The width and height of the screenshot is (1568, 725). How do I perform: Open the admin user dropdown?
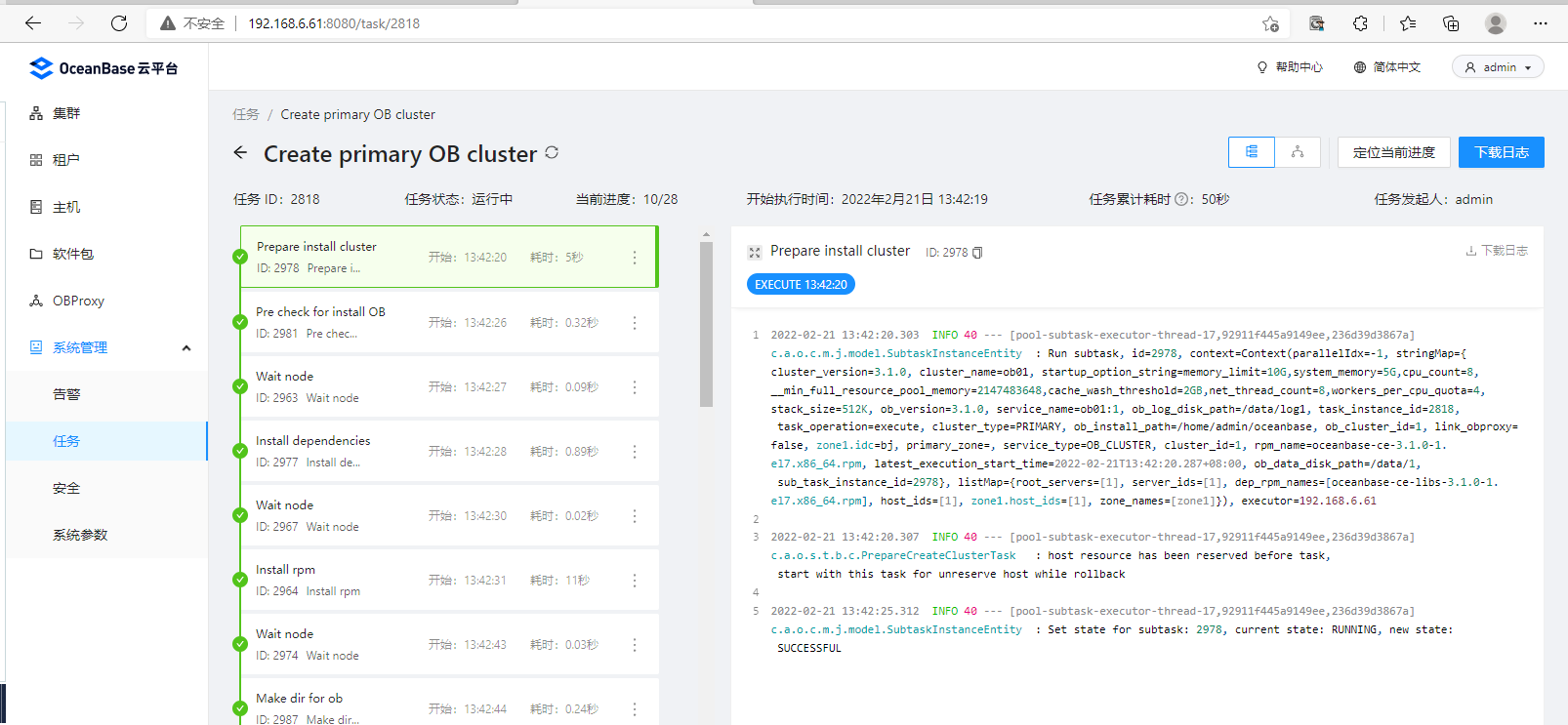click(x=1499, y=67)
